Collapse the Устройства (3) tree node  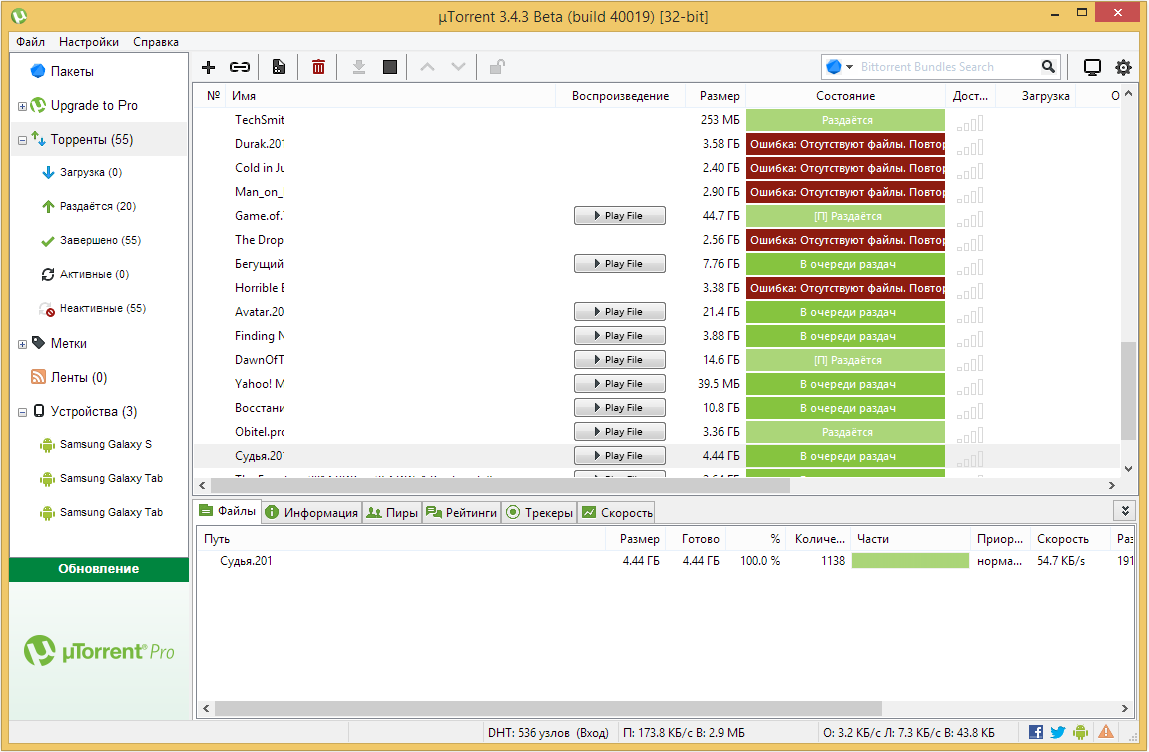(x=23, y=412)
